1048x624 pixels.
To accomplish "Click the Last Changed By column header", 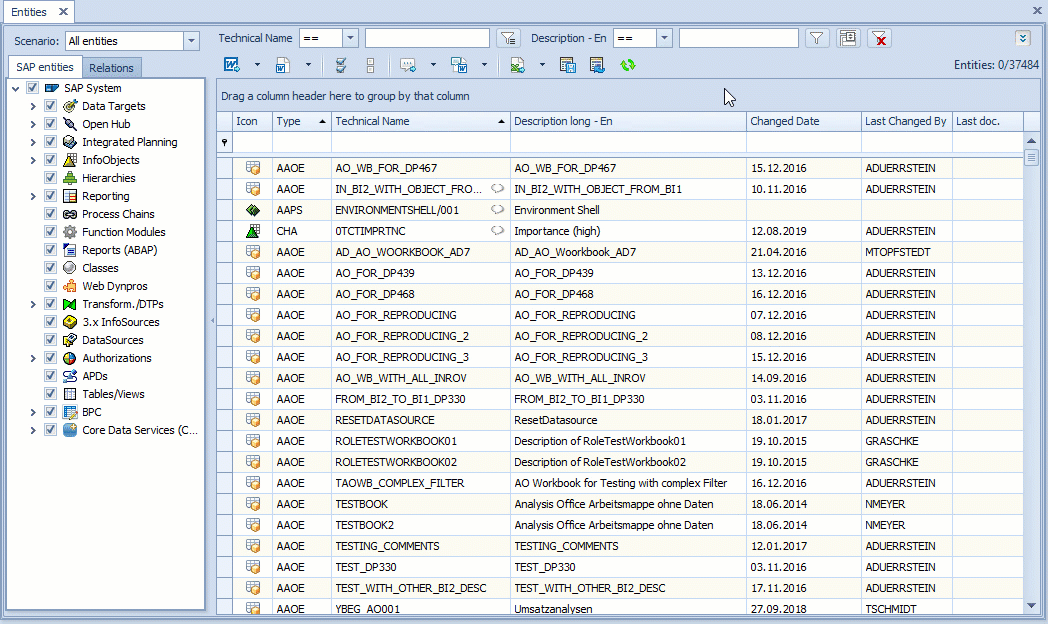I will tap(905, 121).
